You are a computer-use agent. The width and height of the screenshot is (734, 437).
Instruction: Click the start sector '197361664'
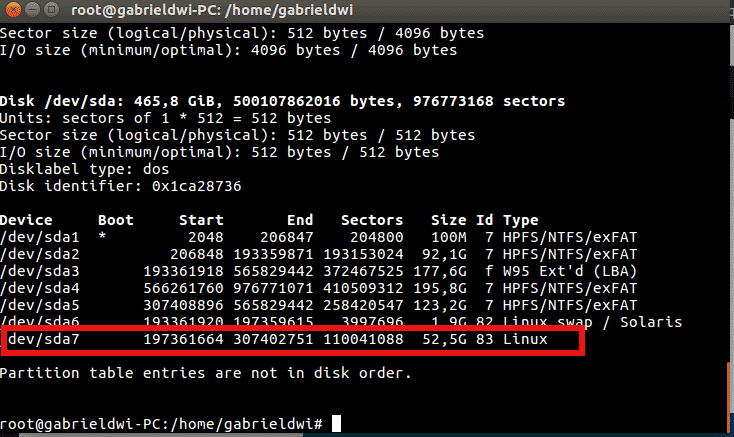184,339
